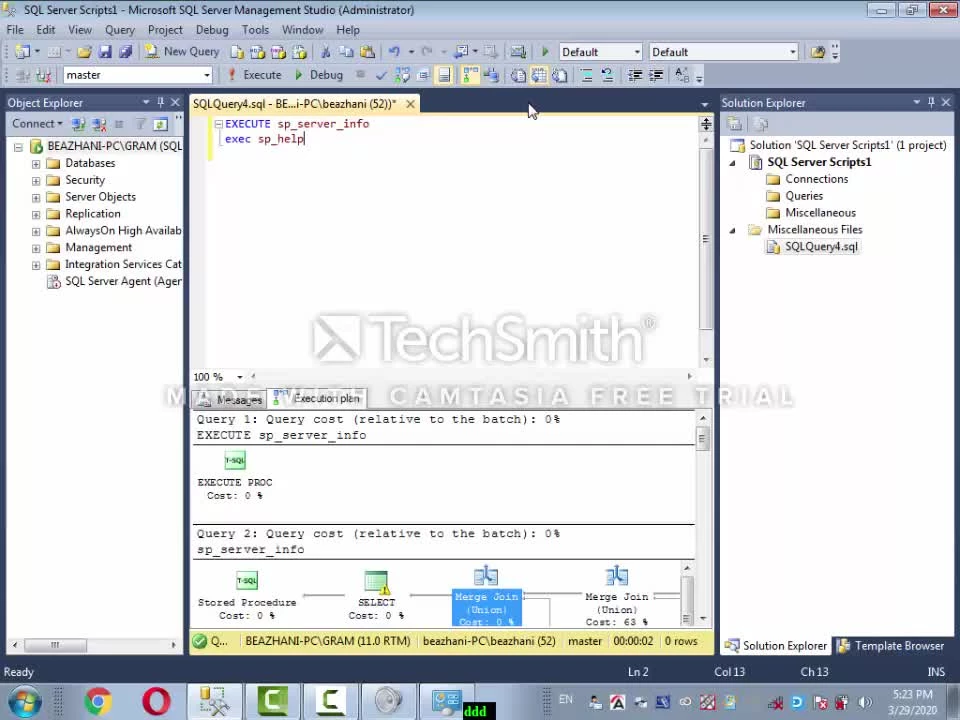The image size is (960, 720).
Task: Click the Decrease Indent icon
Action: pos(635,75)
